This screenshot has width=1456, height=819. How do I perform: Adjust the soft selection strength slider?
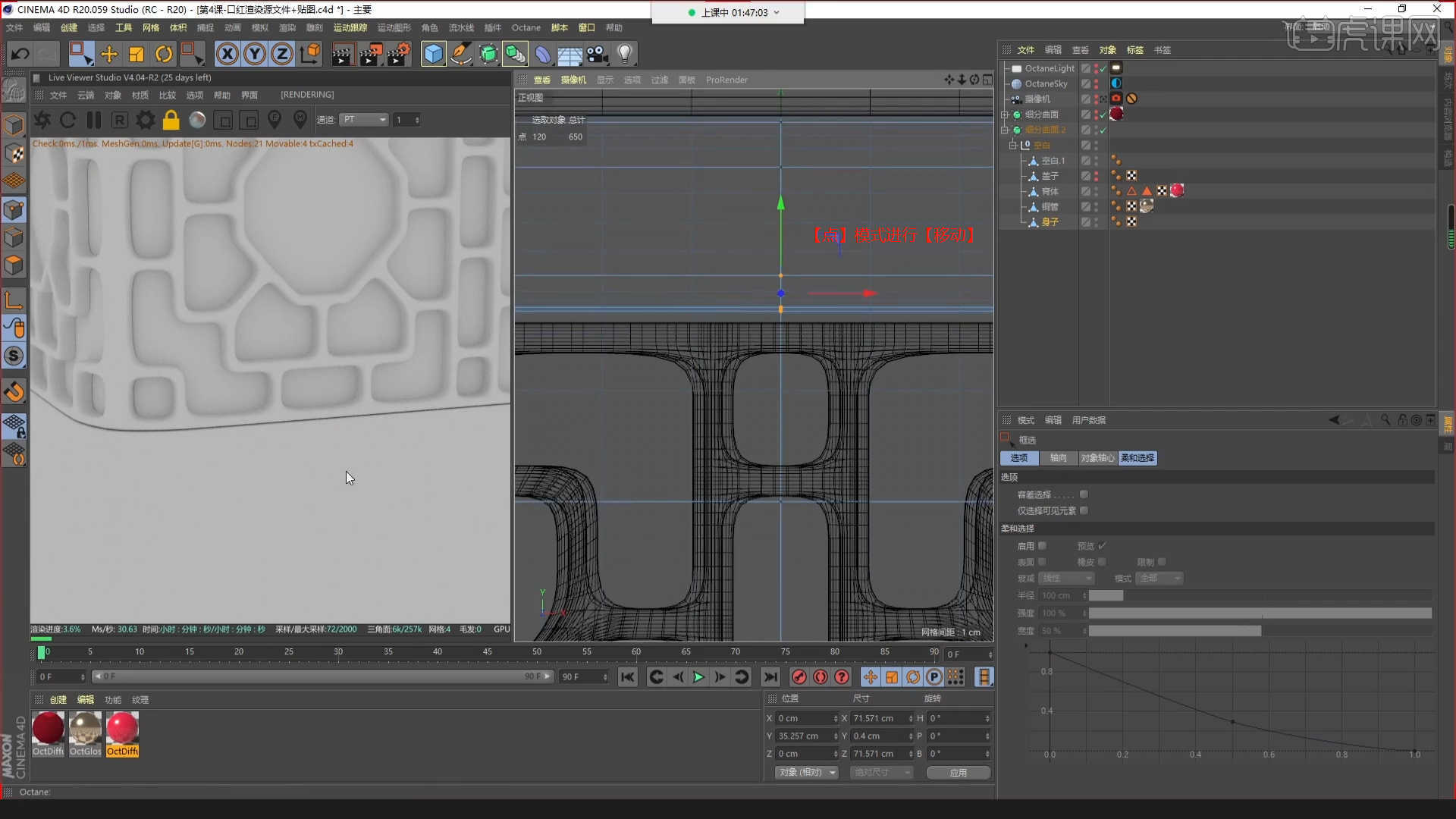pos(1260,613)
